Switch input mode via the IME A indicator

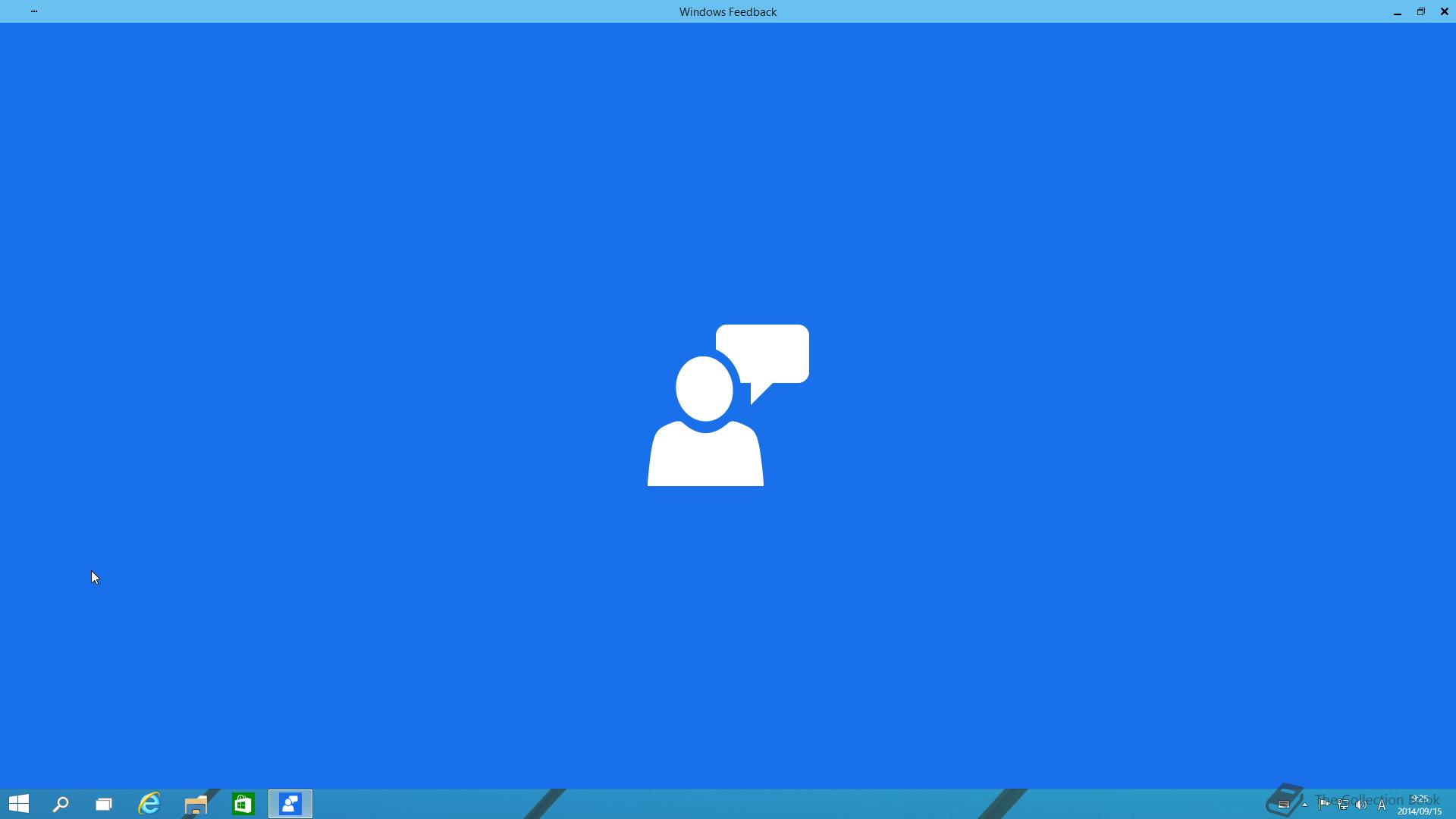click(x=1382, y=805)
